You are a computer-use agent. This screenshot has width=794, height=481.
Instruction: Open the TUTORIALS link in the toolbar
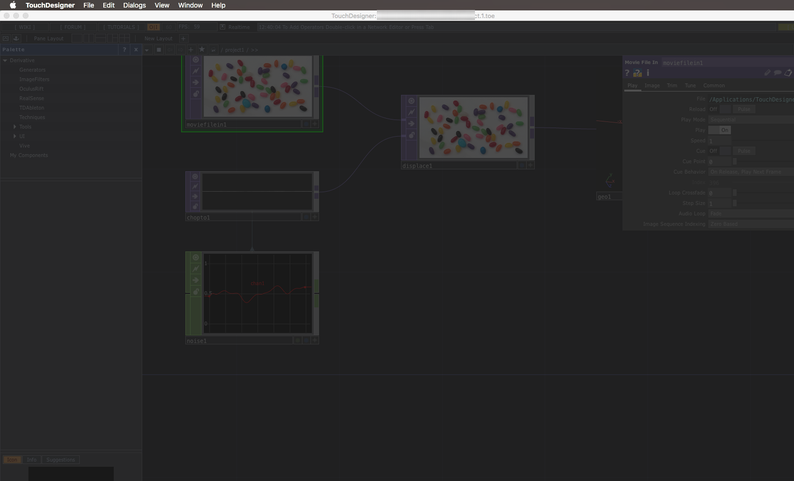coord(119,27)
